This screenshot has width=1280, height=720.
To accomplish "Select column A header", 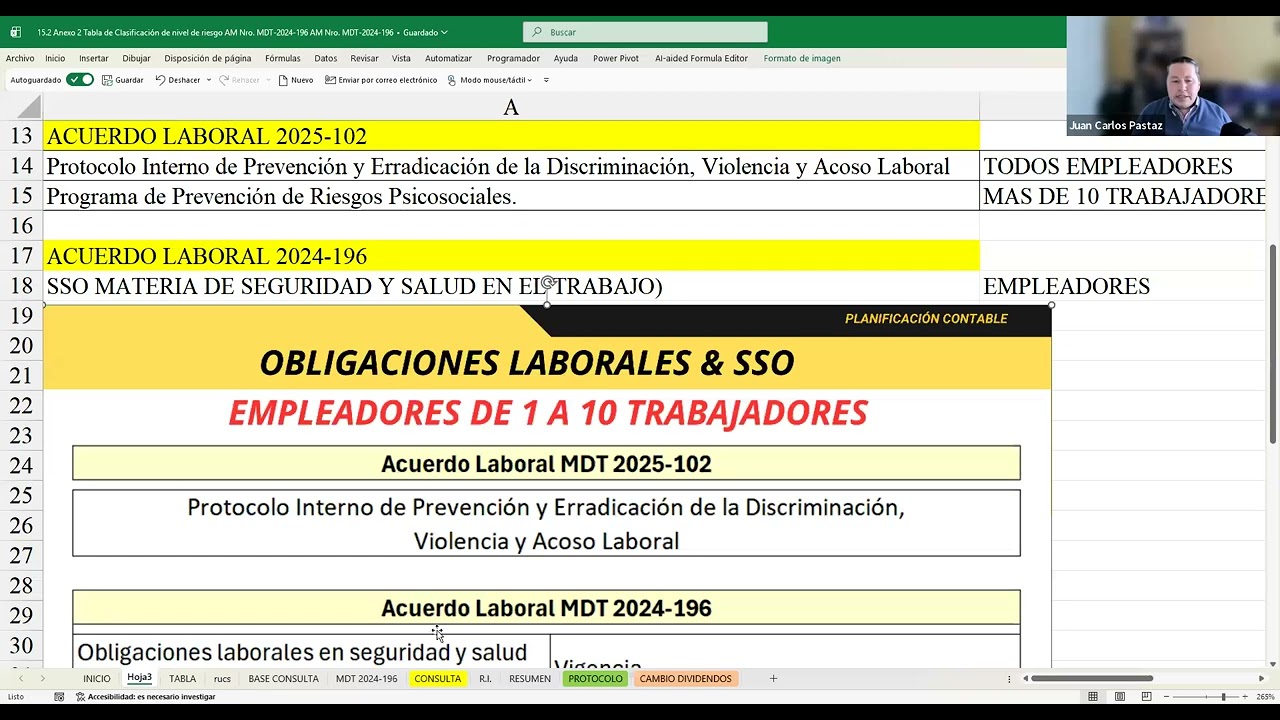I will tap(511, 107).
